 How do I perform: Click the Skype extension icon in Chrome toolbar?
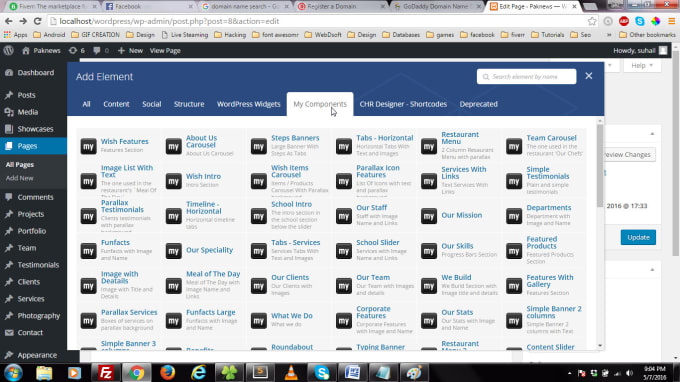pyautogui.click(x=640, y=21)
